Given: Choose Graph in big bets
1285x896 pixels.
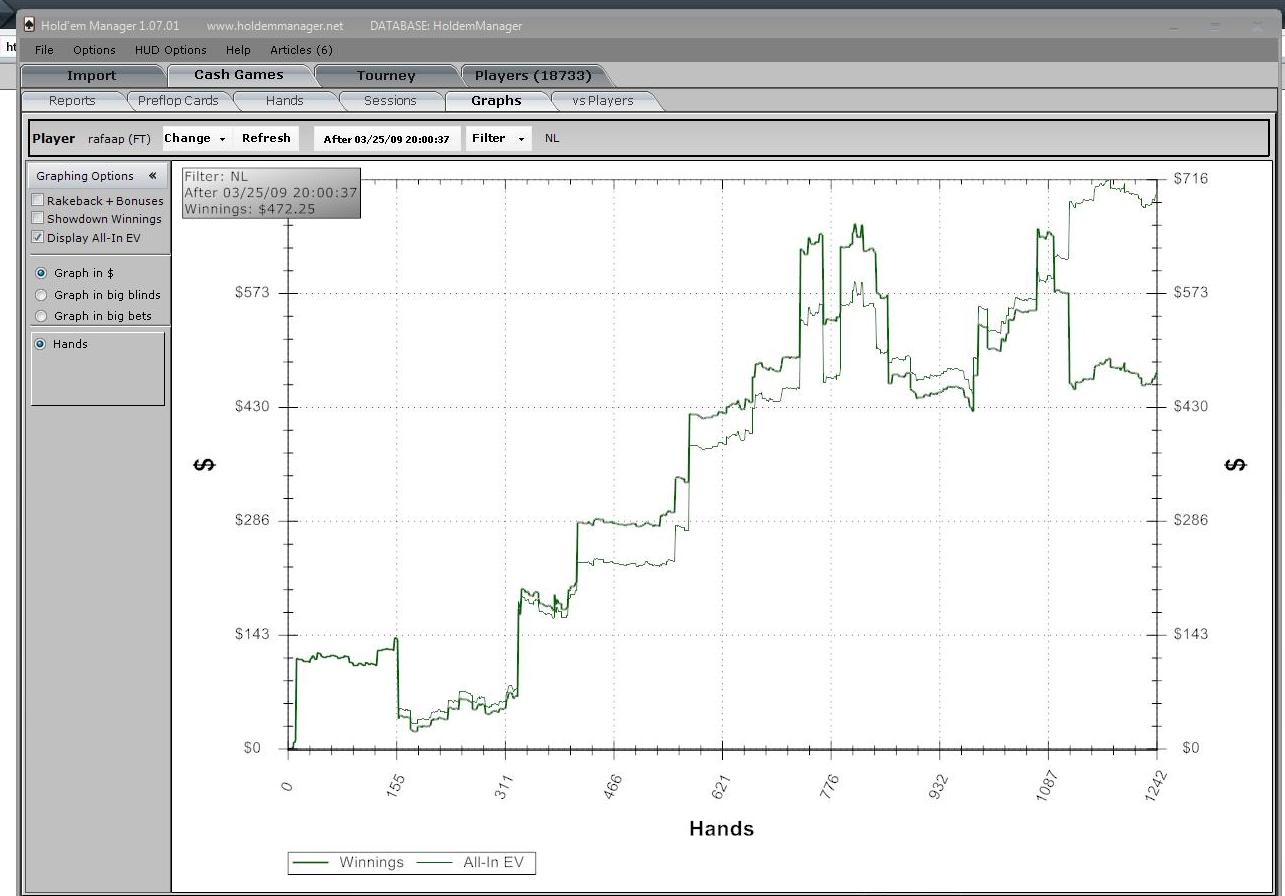Looking at the screenshot, I should [41, 316].
